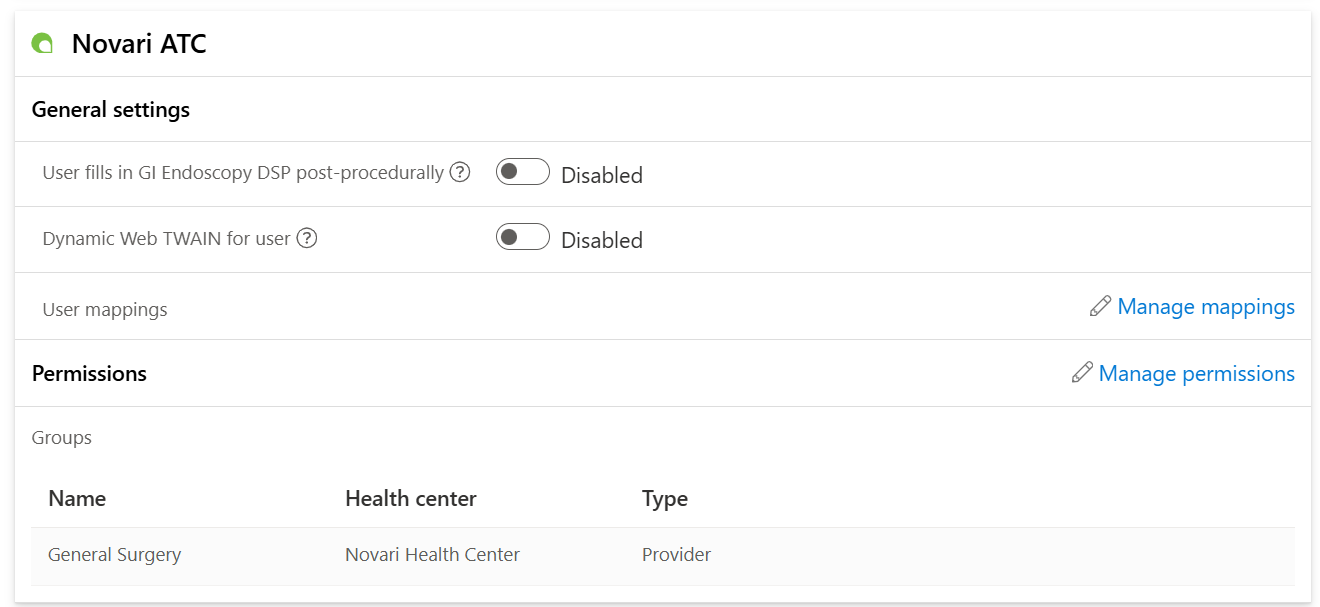The width and height of the screenshot is (1320, 607).
Task: Click the pencil icon beside Manage mappings
Action: (x=1099, y=306)
